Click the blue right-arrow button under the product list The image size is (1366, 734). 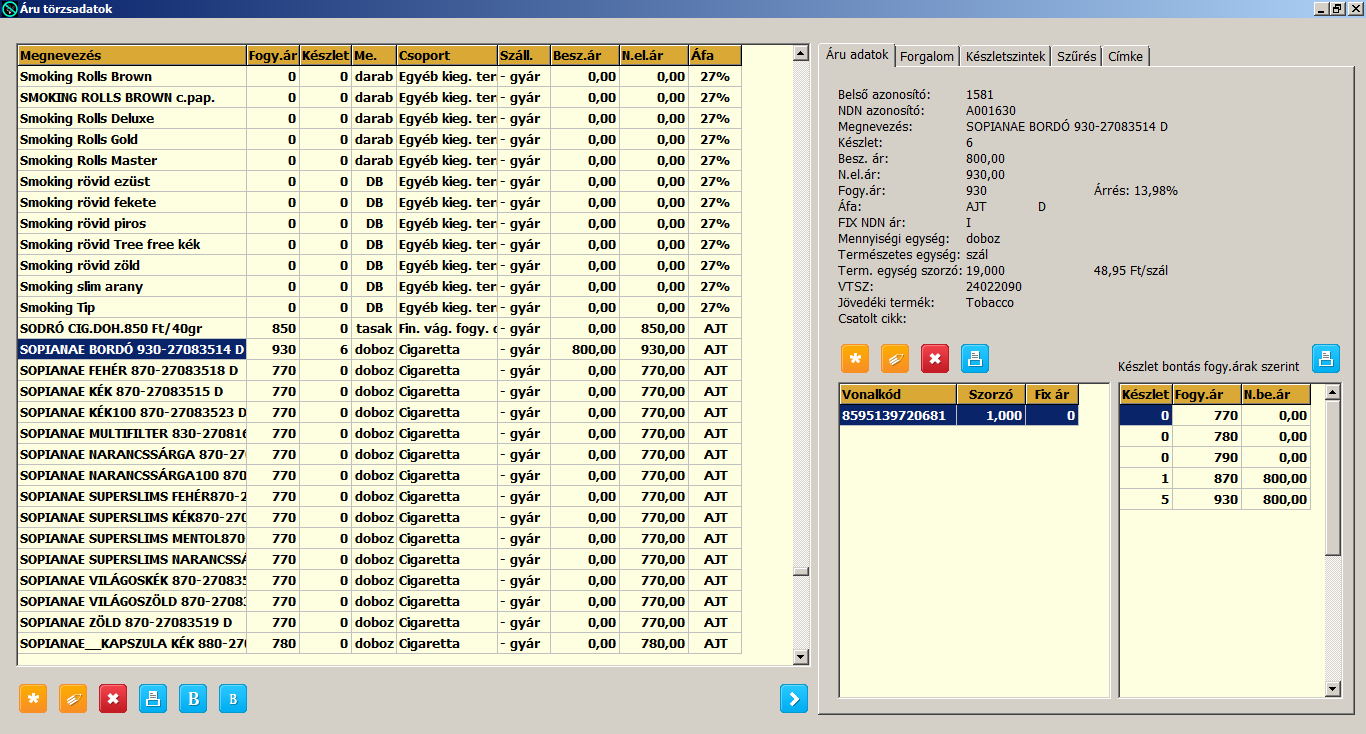click(793, 698)
